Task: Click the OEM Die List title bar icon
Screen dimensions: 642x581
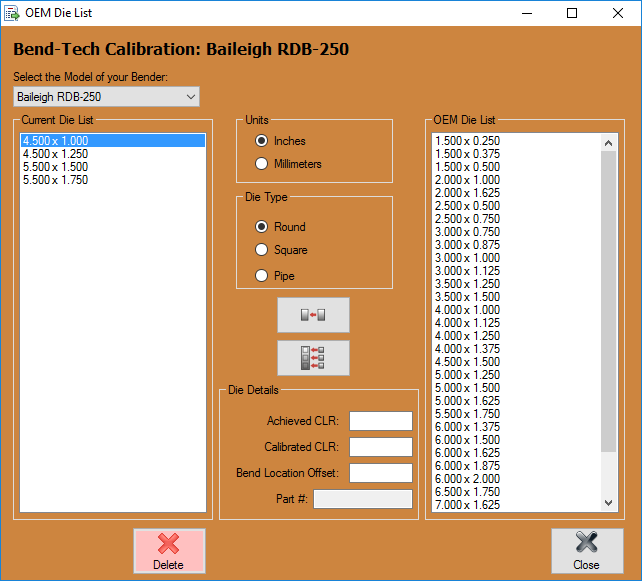Action: click(11, 13)
